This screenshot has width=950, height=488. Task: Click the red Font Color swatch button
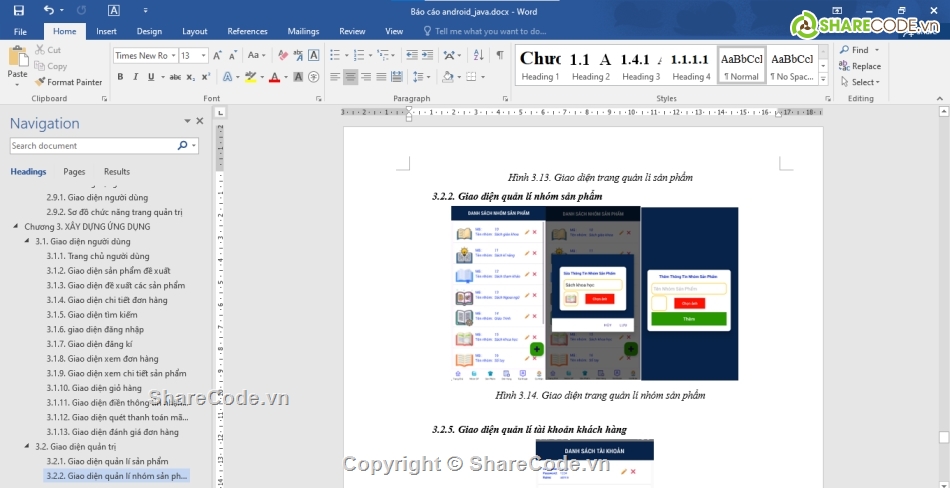click(x=274, y=77)
